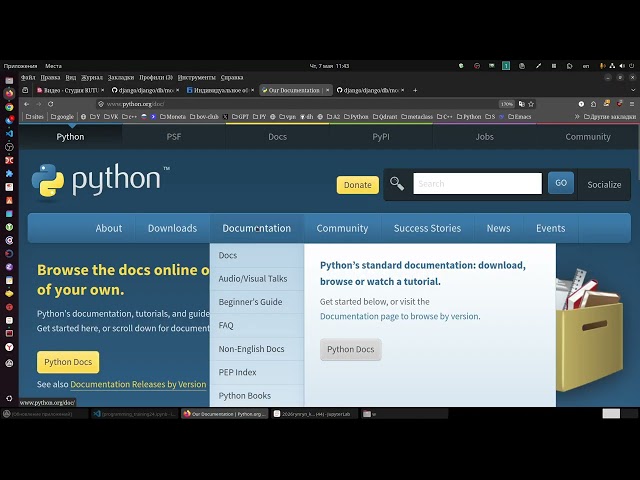Click the translate page icon in the address bar
The image size is (640, 480).
pyautogui.click(x=522, y=104)
